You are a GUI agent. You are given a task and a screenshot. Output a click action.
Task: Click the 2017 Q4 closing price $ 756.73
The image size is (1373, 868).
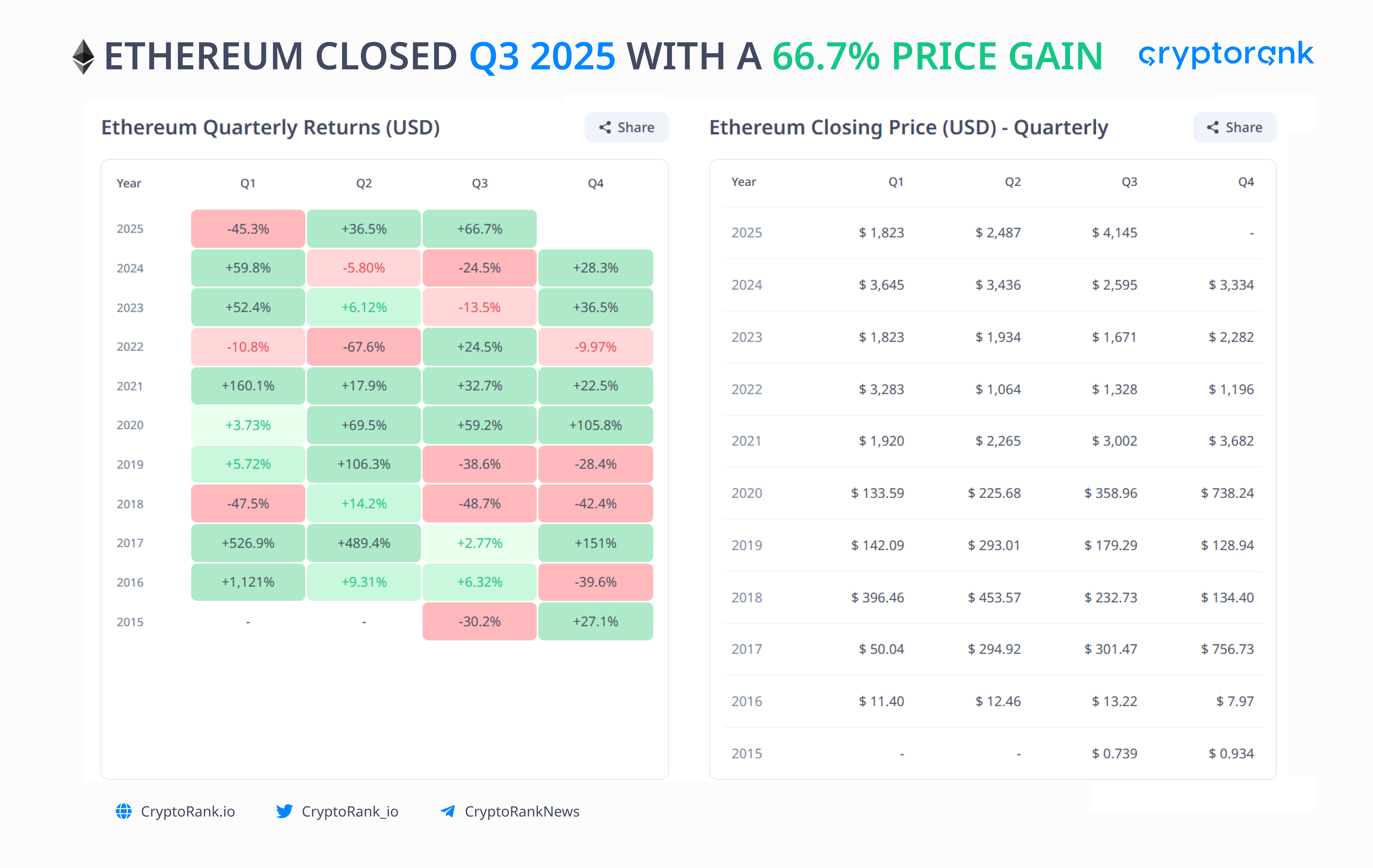click(x=1227, y=649)
